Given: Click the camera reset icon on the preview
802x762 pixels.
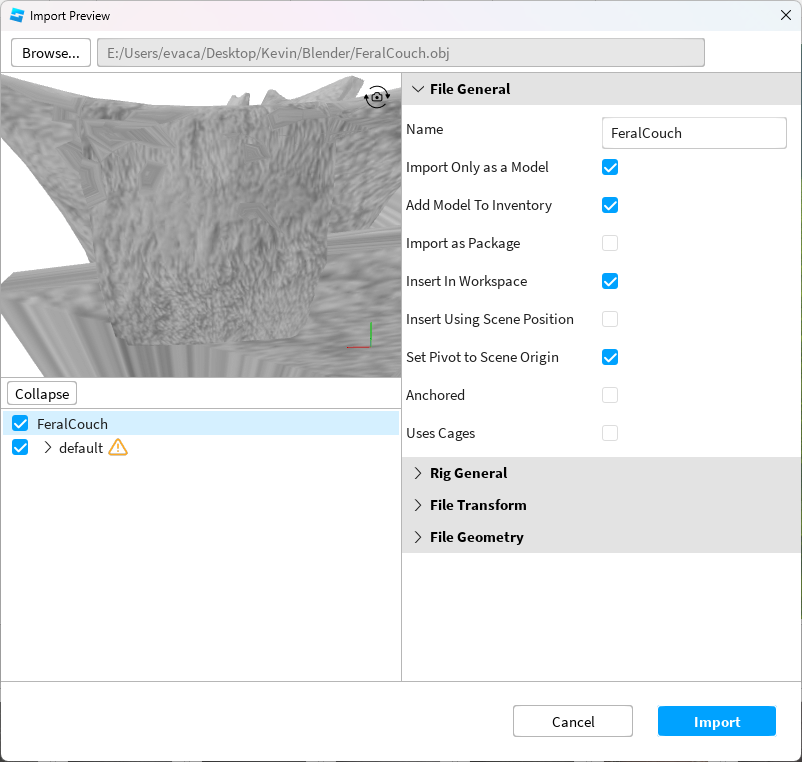Looking at the screenshot, I should coord(377,97).
